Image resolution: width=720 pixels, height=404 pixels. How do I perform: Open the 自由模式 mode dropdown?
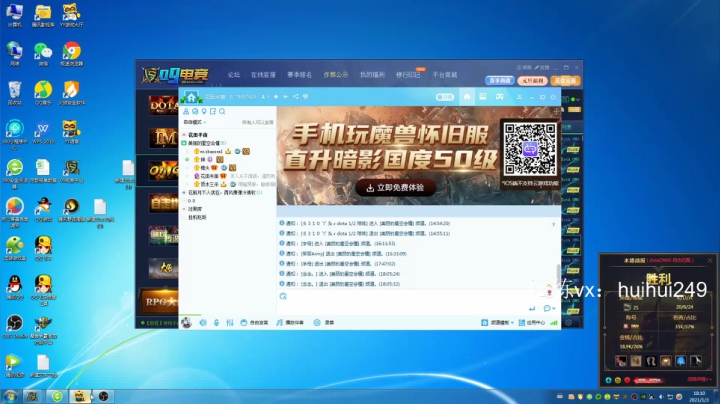click(x=195, y=122)
